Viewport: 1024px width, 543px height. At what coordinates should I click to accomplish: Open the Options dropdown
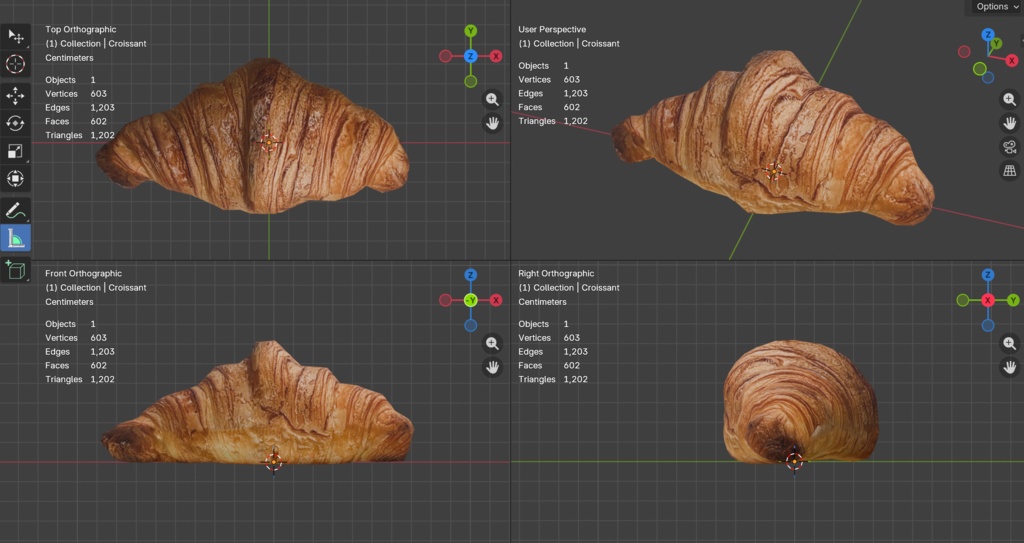click(997, 7)
